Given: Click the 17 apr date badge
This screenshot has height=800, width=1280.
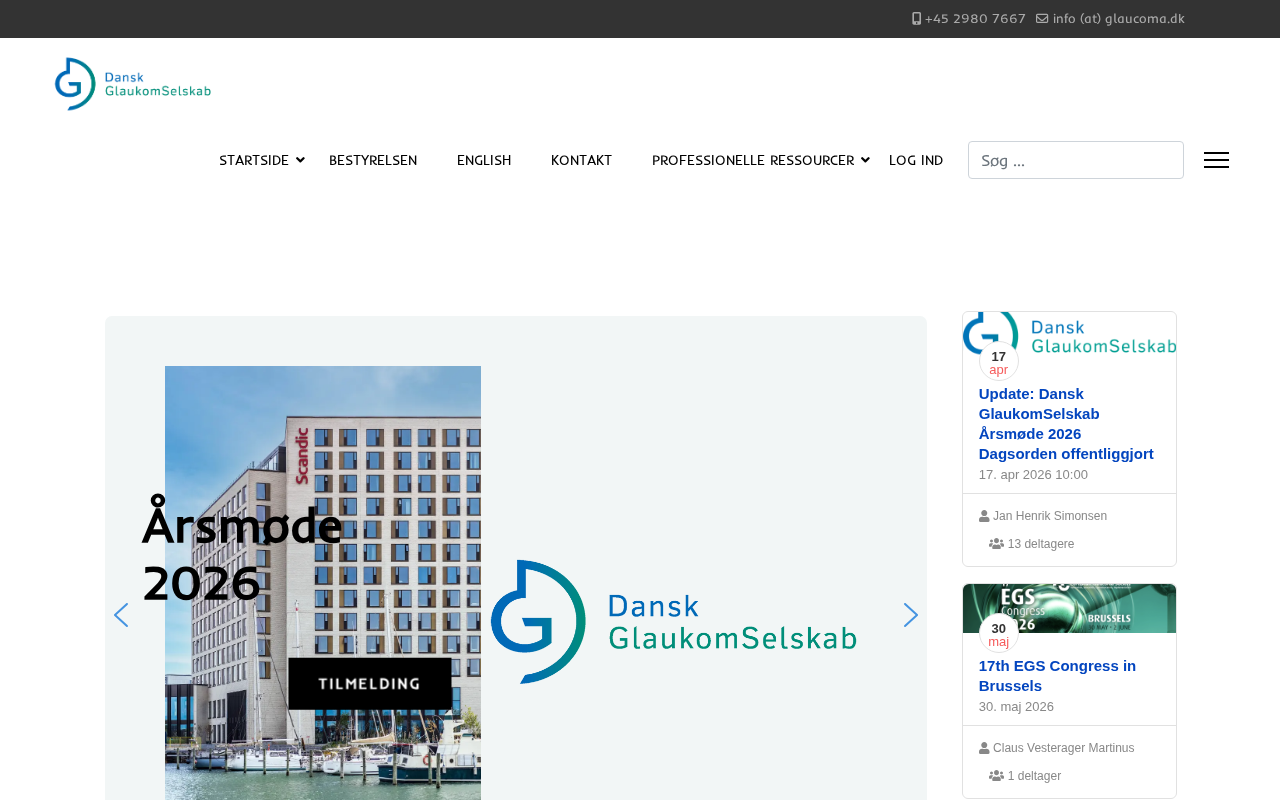Looking at the screenshot, I should [999, 362].
